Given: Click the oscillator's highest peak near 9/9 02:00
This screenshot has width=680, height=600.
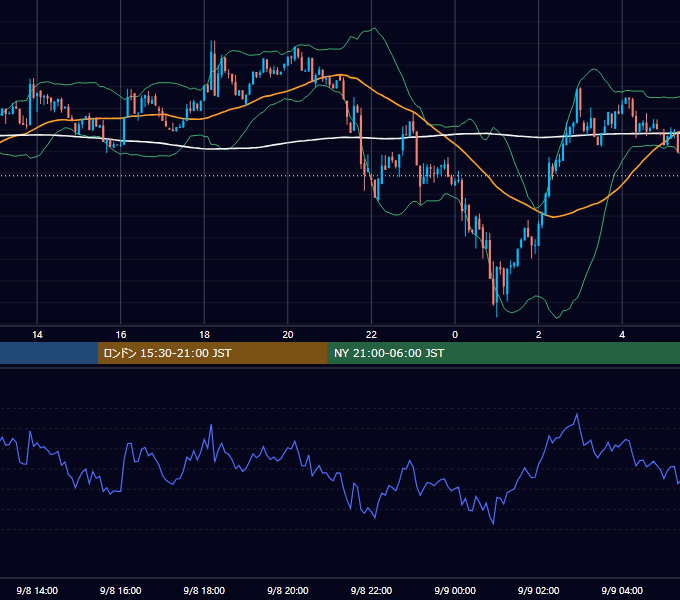Looking at the screenshot, I should (577, 415).
